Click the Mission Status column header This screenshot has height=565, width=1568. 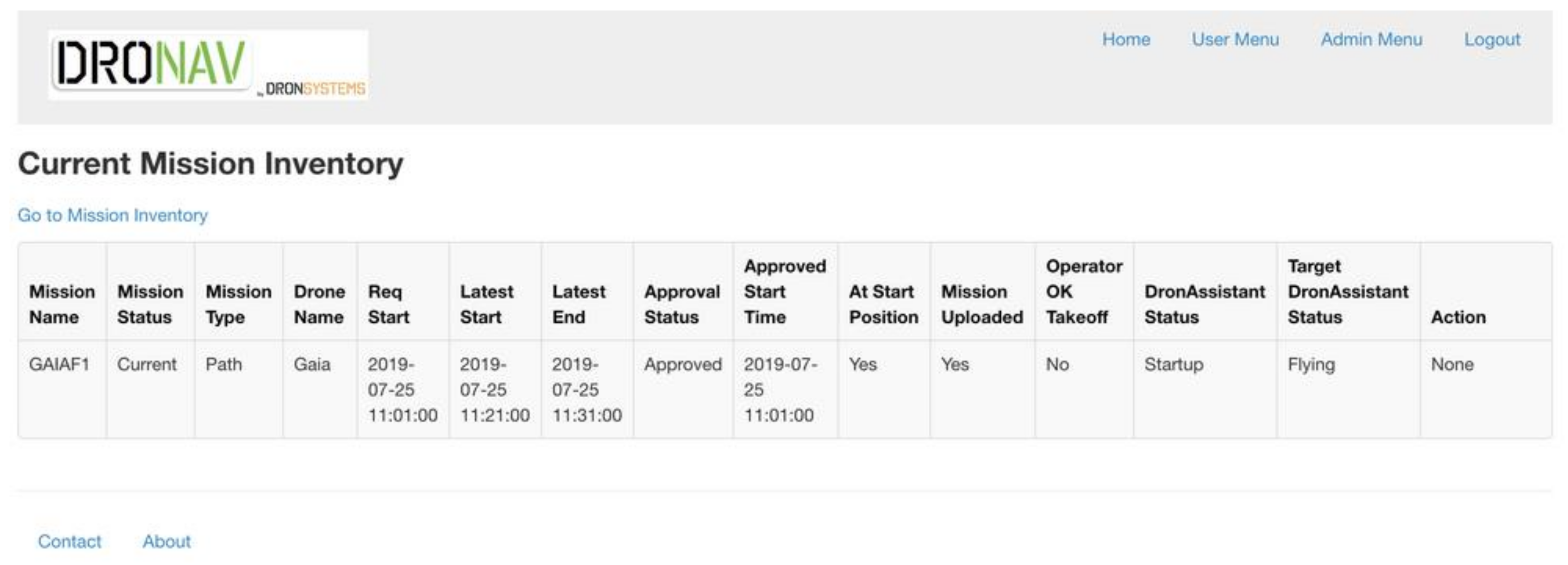pyautogui.click(x=150, y=304)
